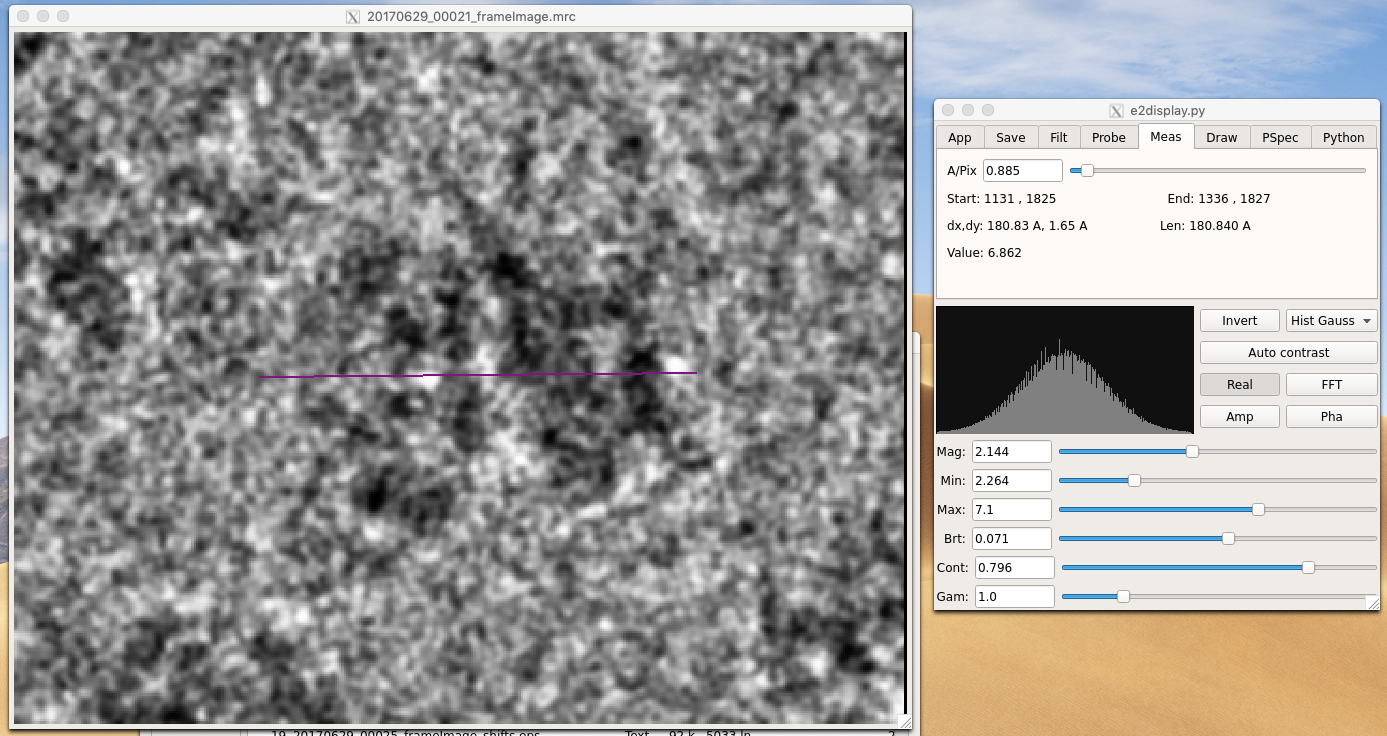Select the Pha display mode

[x=1332, y=416]
